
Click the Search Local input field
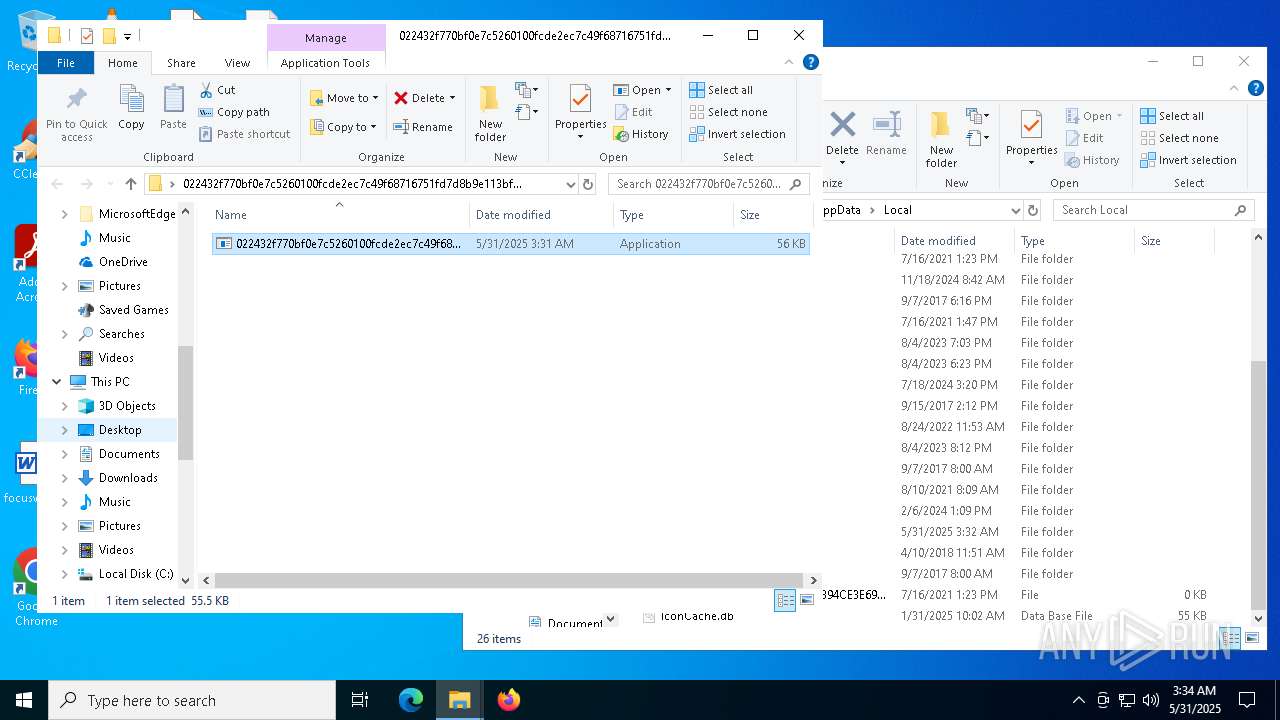(1154, 210)
